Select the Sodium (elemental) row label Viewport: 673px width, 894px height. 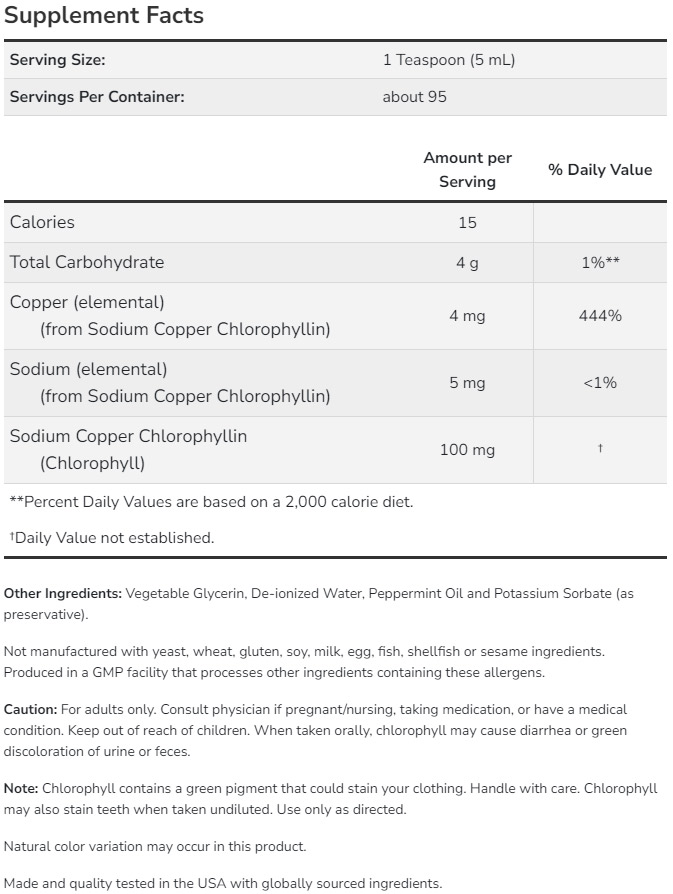tap(88, 369)
